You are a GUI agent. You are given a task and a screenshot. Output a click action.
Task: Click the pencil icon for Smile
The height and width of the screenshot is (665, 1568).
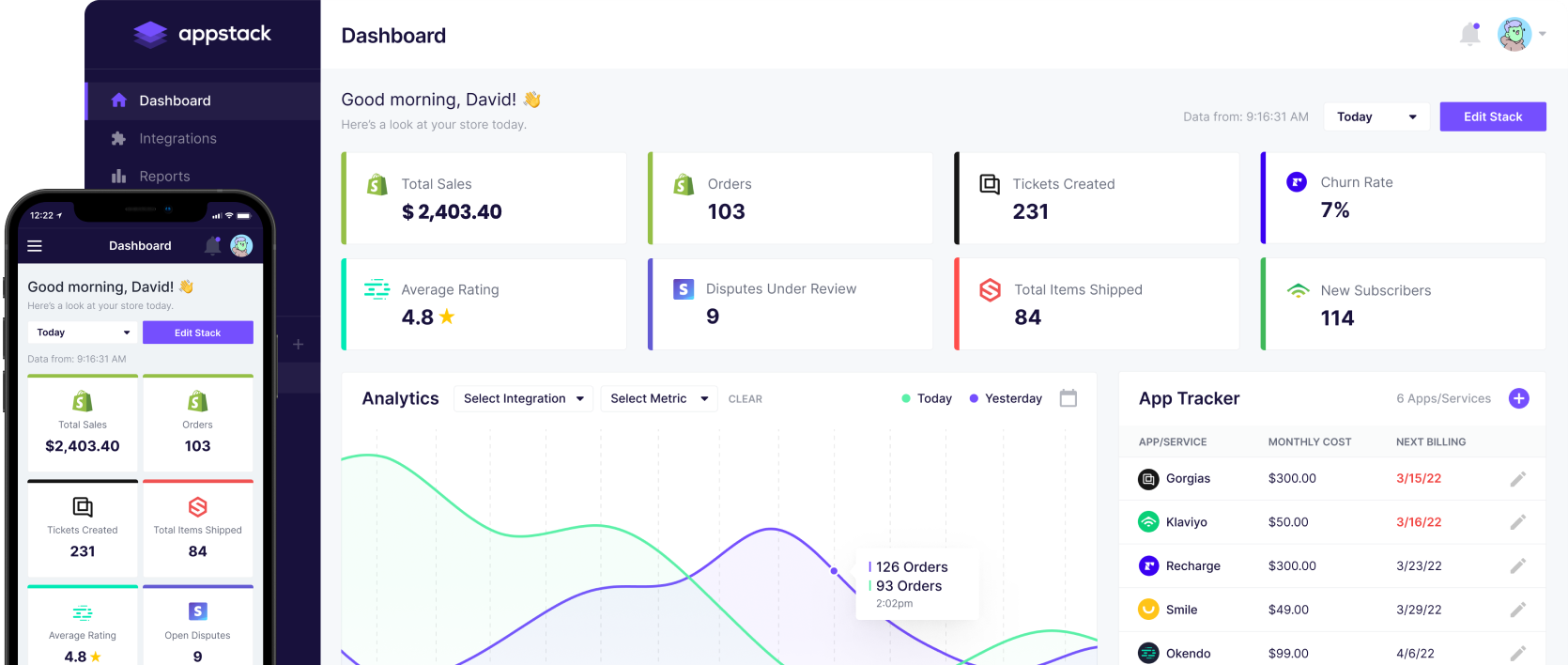point(1517,610)
